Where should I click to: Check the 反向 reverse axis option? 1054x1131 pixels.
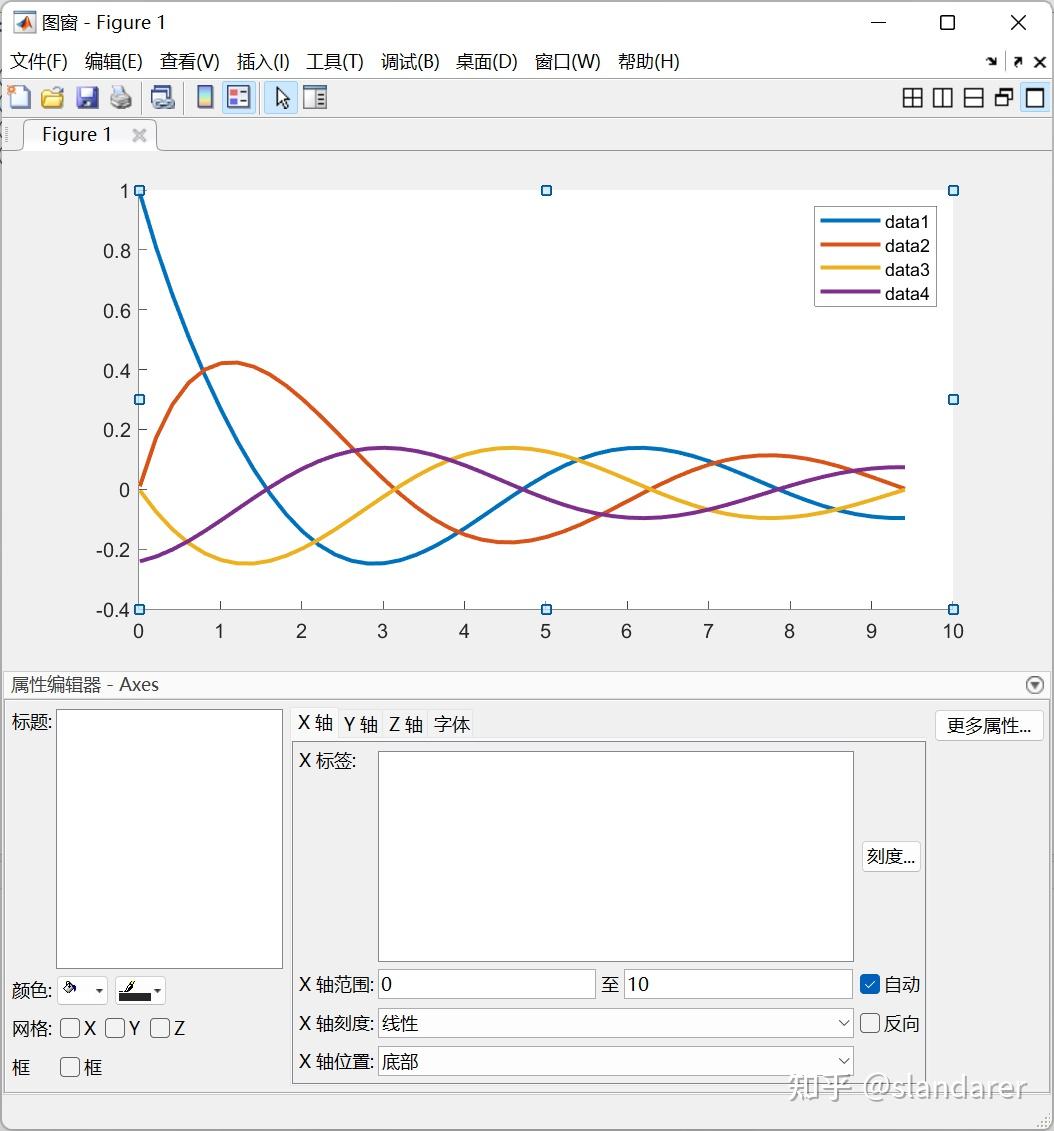point(869,1022)
